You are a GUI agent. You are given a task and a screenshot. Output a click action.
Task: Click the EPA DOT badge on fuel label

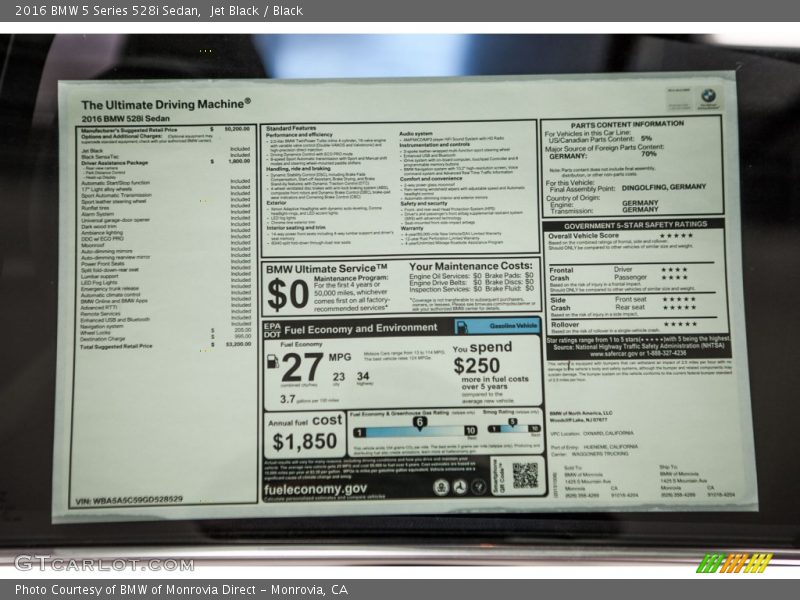pyautogui.click(x=272, y=328)
